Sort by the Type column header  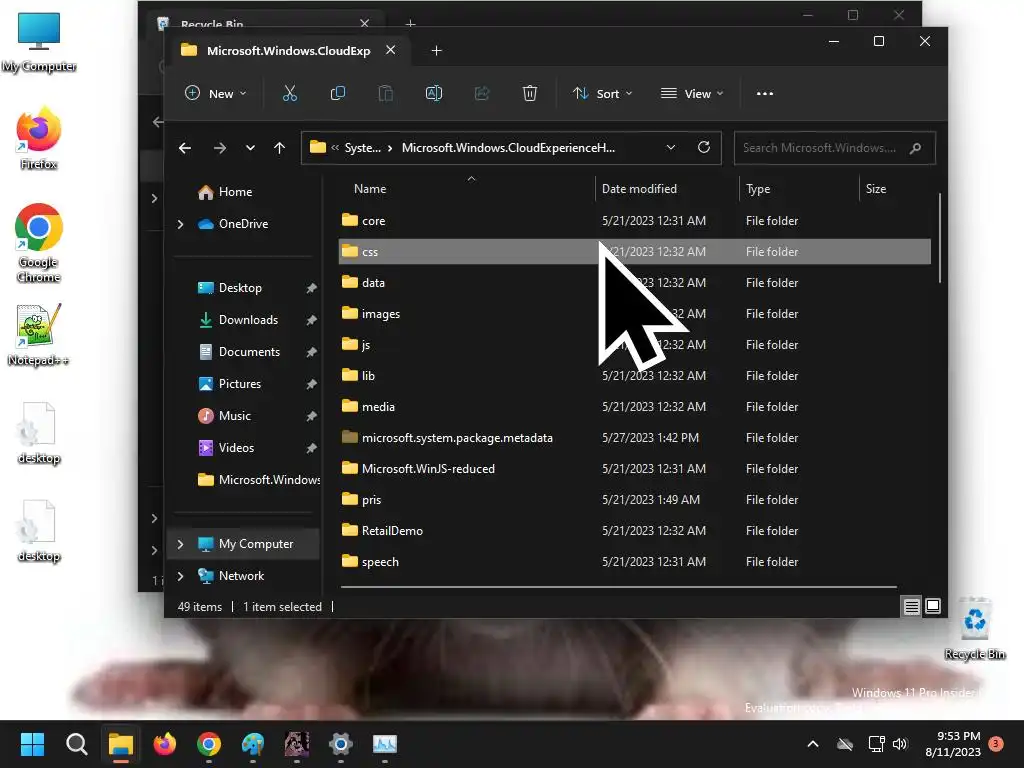point(758,189)
